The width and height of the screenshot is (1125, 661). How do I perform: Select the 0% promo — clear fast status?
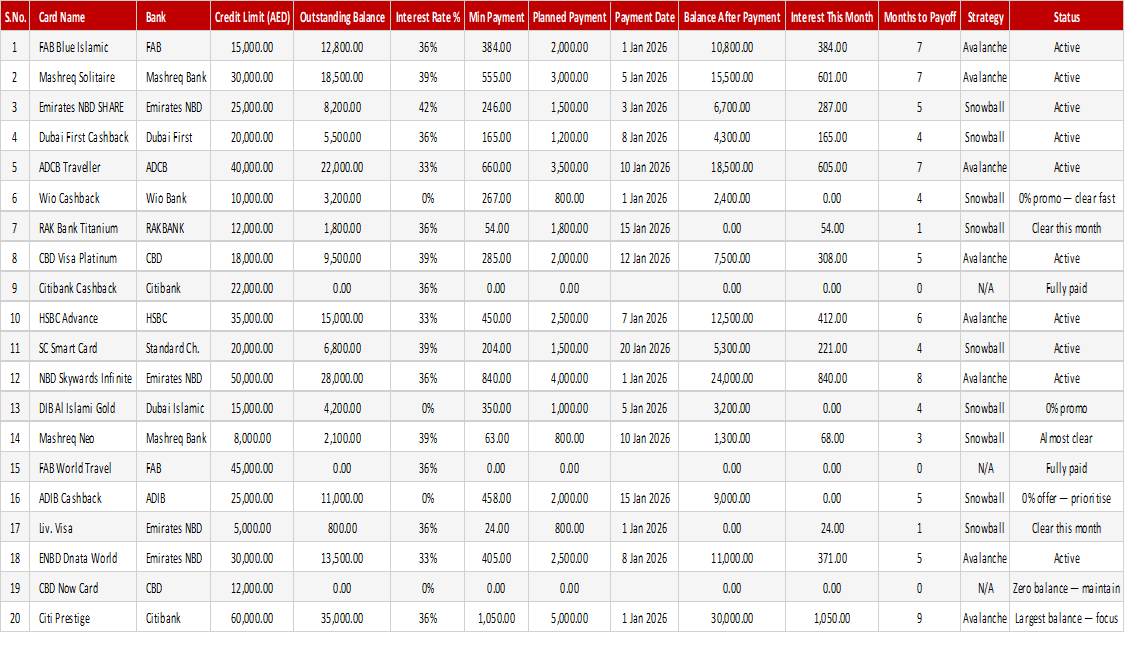coord(1066,198)
